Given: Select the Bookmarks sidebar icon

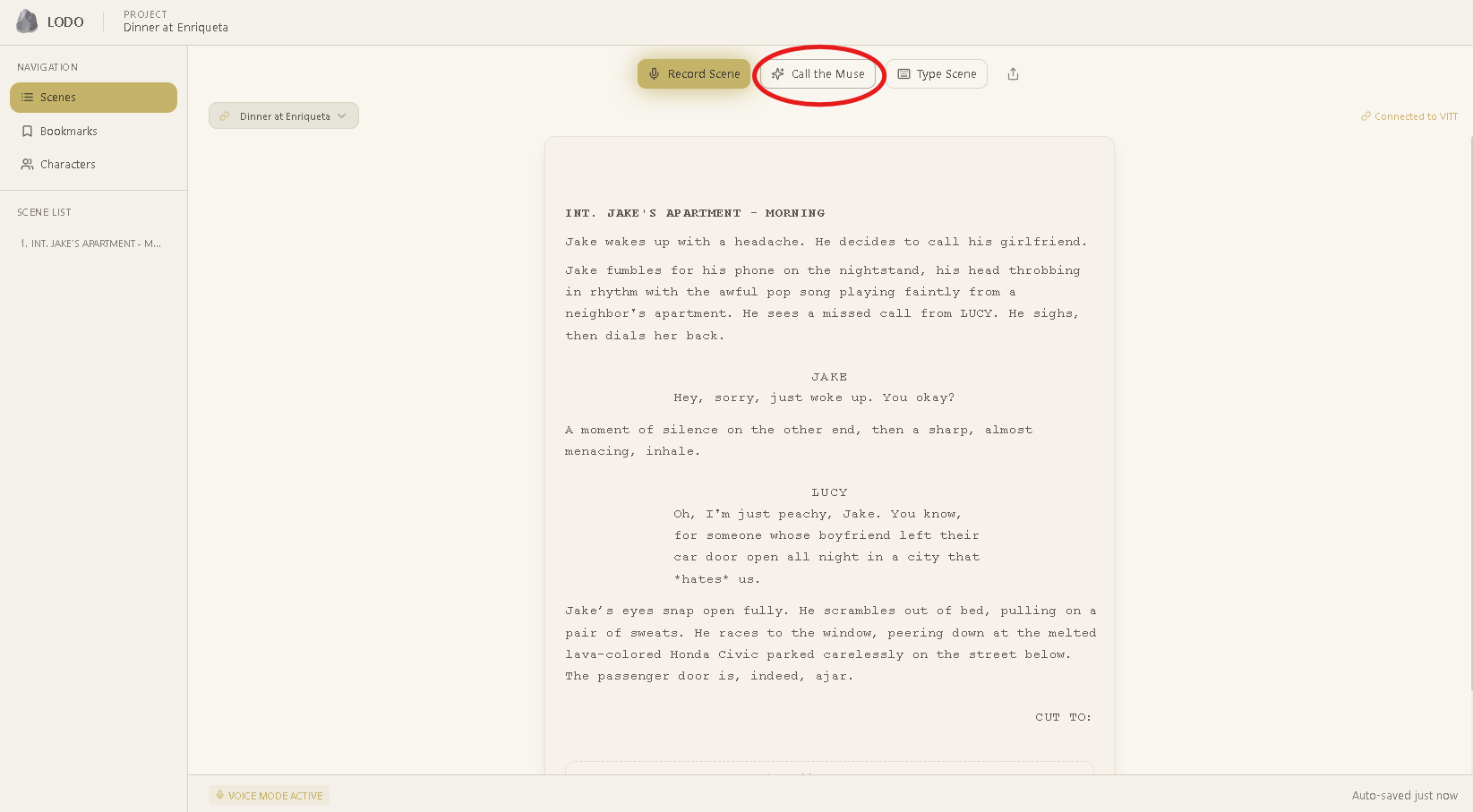Looking at the screenshot, I should click(26, 131).
